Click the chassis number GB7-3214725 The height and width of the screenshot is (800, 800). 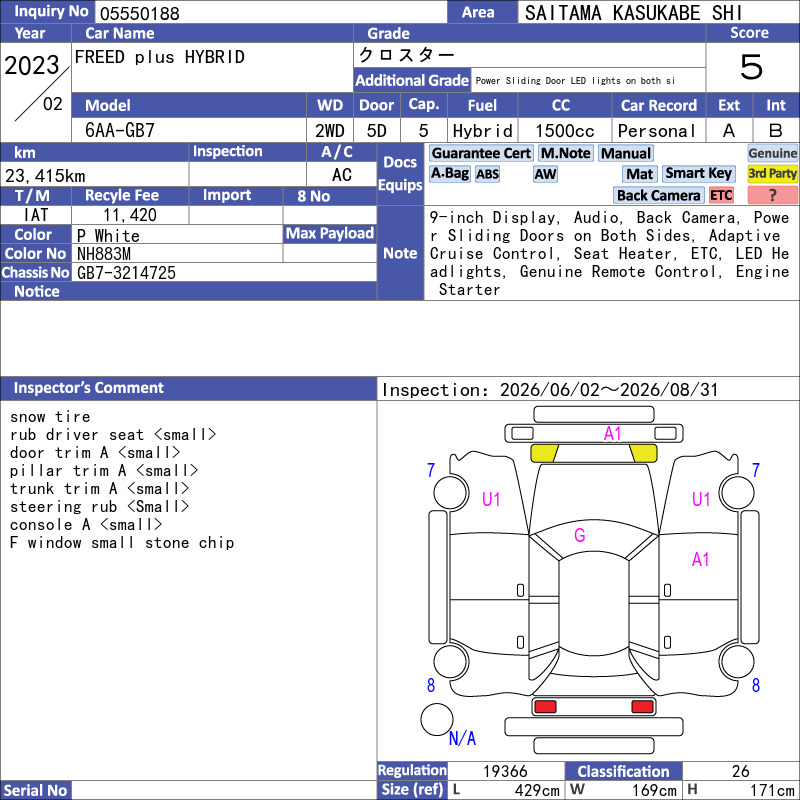127,272
